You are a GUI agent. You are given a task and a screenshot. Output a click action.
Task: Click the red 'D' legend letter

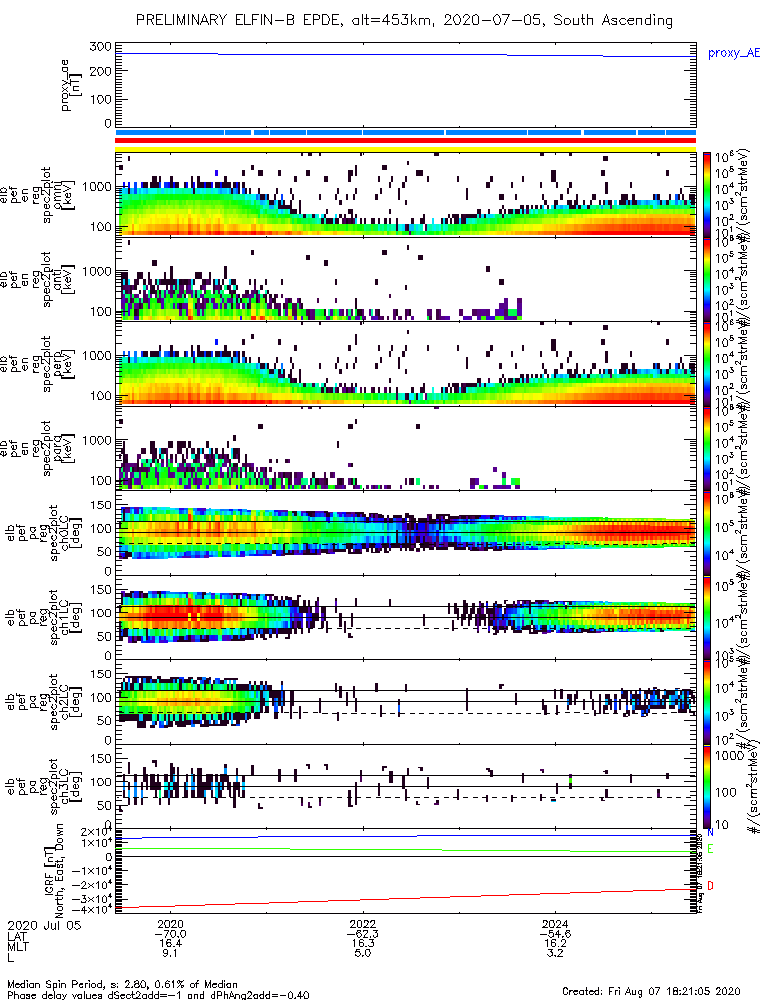[710, 886]
